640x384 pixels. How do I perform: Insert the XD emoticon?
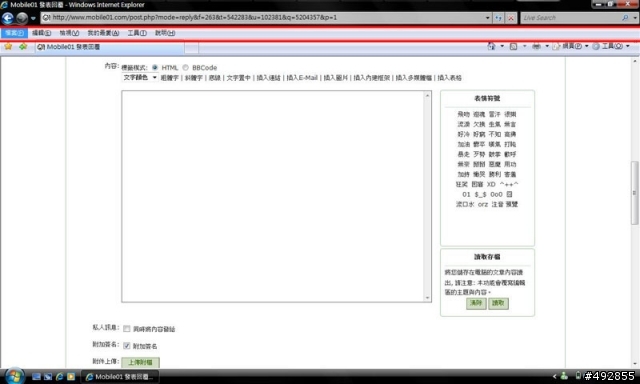(x=491, y=184)
